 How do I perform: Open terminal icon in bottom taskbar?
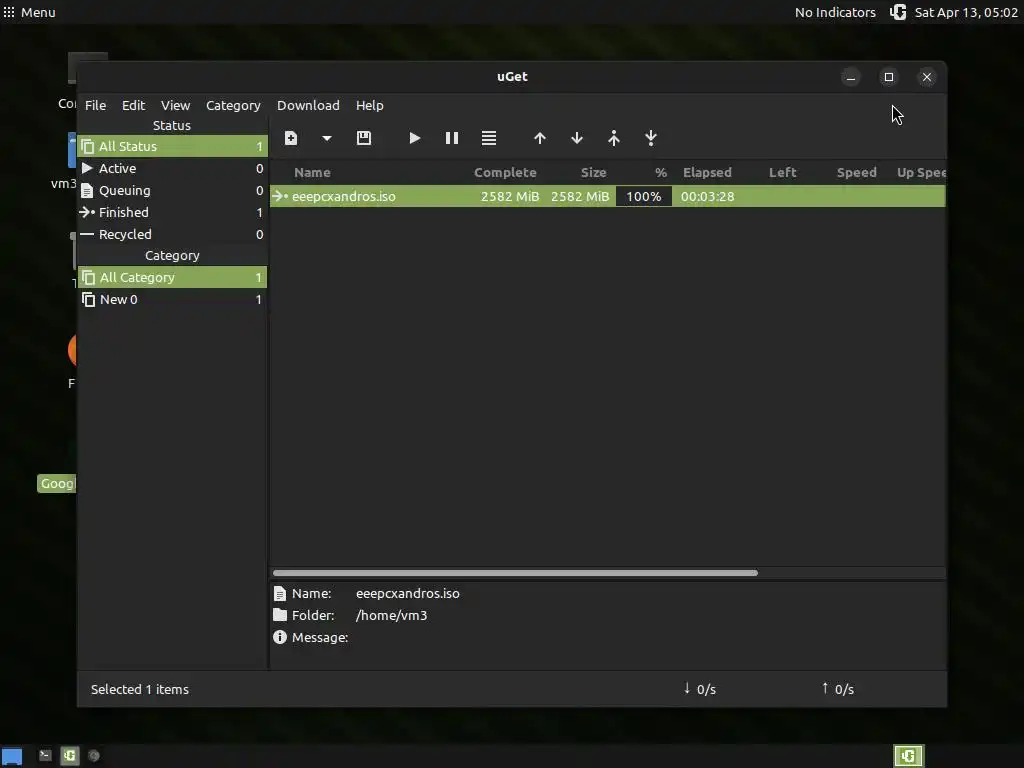pos(45,756)
